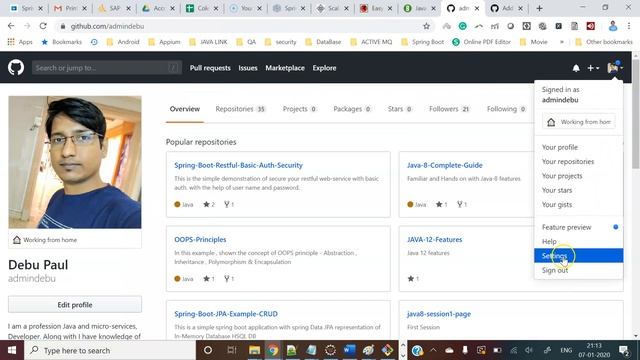
Task: Open Spring-Boot-JPA-Example-CRUD repository
Action: (x=226, y=314)
